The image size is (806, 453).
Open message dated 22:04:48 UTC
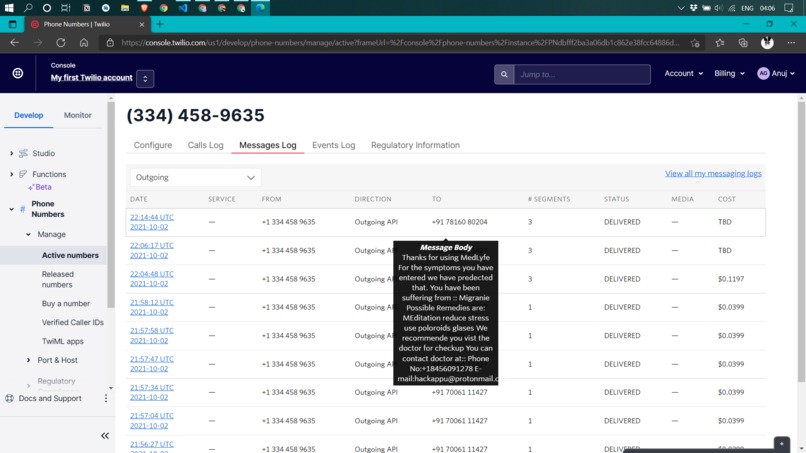[152, 279]
